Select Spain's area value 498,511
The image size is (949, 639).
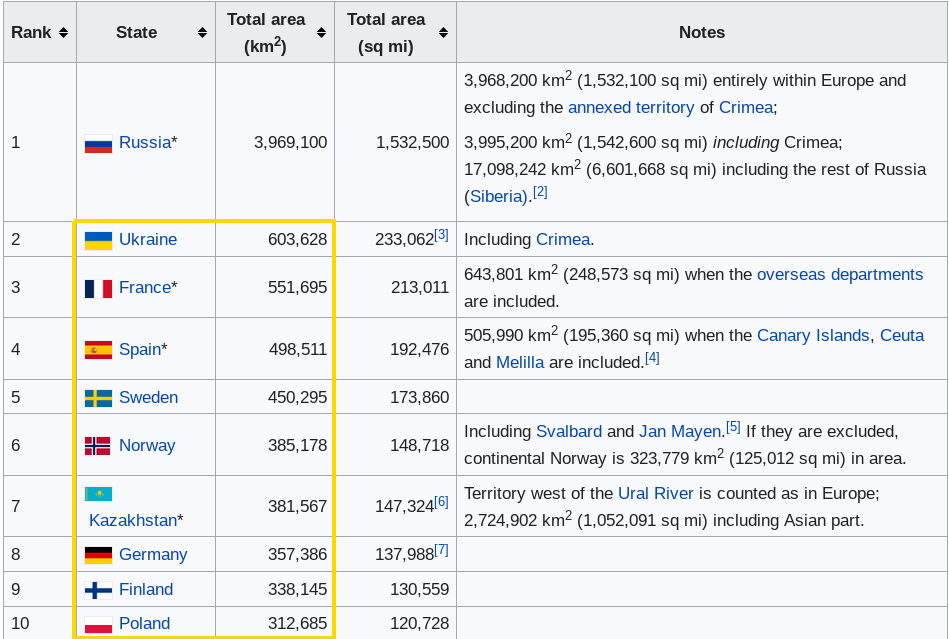coord(297,349)
